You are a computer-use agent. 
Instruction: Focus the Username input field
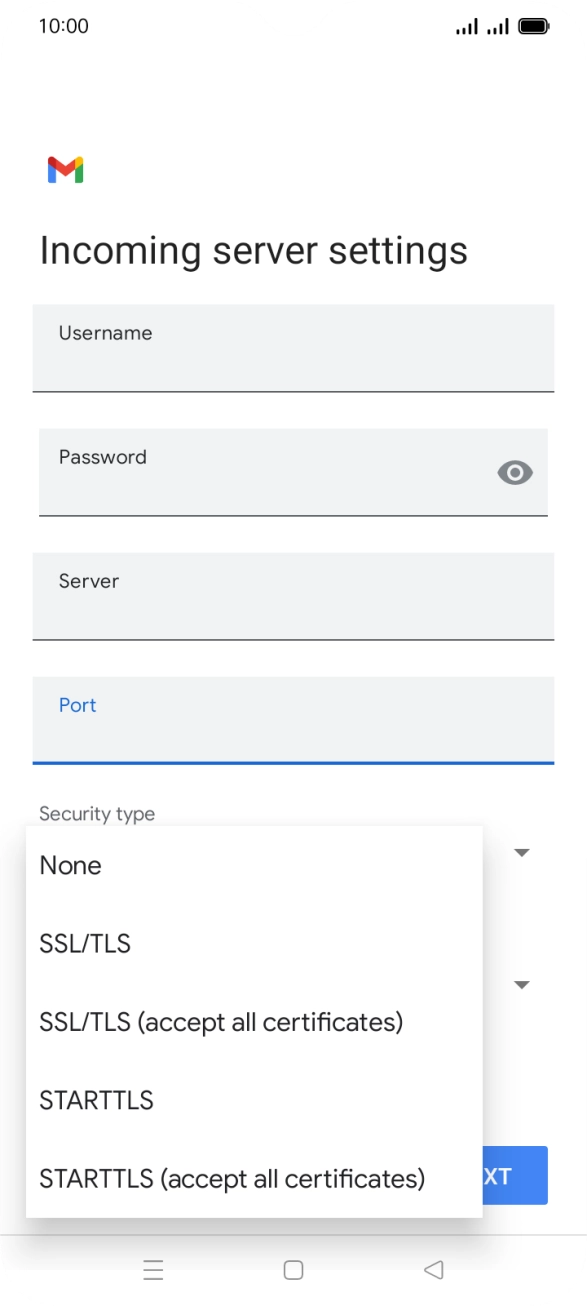(293, 348)
